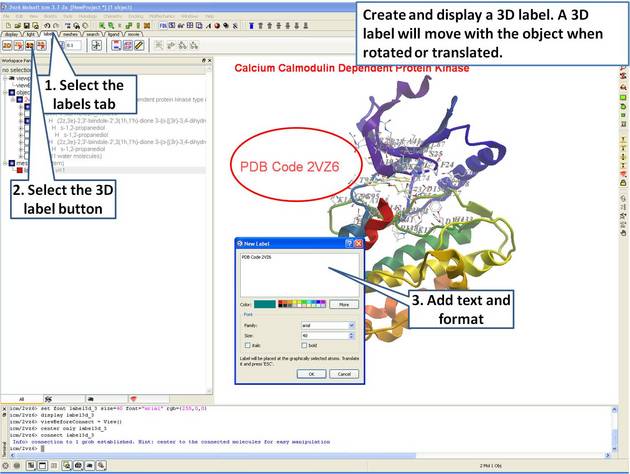Open the labels tab
This screenshot has height=474, width=630.
coord(48,34)
